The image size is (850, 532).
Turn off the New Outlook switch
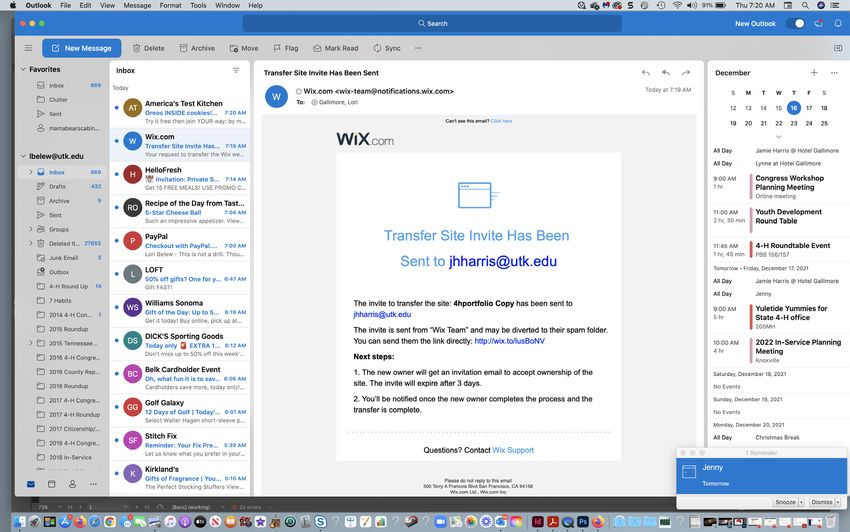pos(796,23)
